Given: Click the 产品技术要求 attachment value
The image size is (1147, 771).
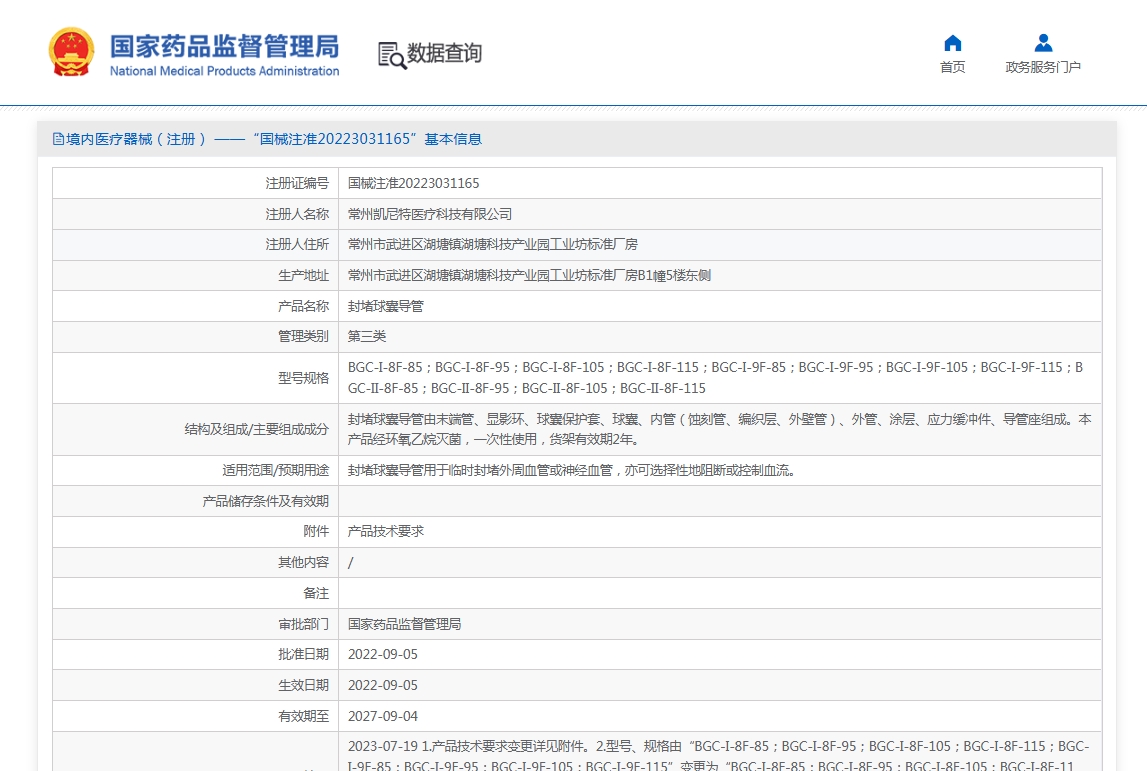Looking at the screenshot, I should pyautogui.click(x=386, y=532).
